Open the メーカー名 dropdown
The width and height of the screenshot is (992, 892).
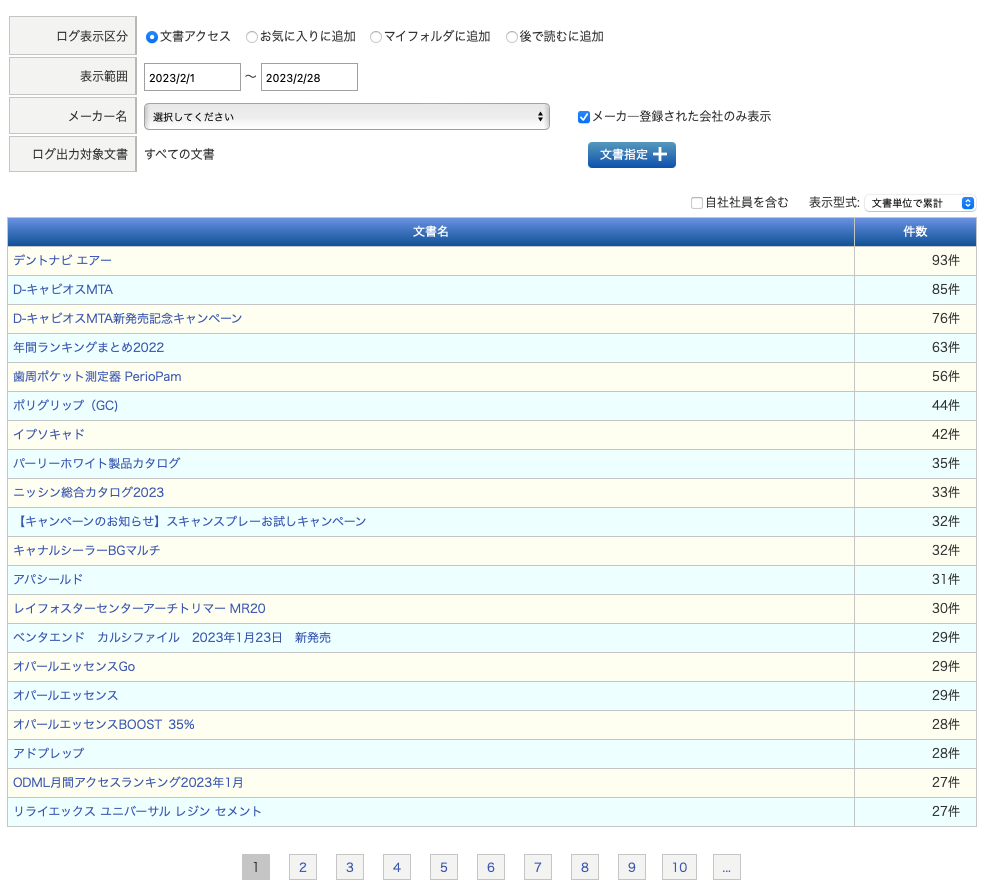(x=347, y=116)
